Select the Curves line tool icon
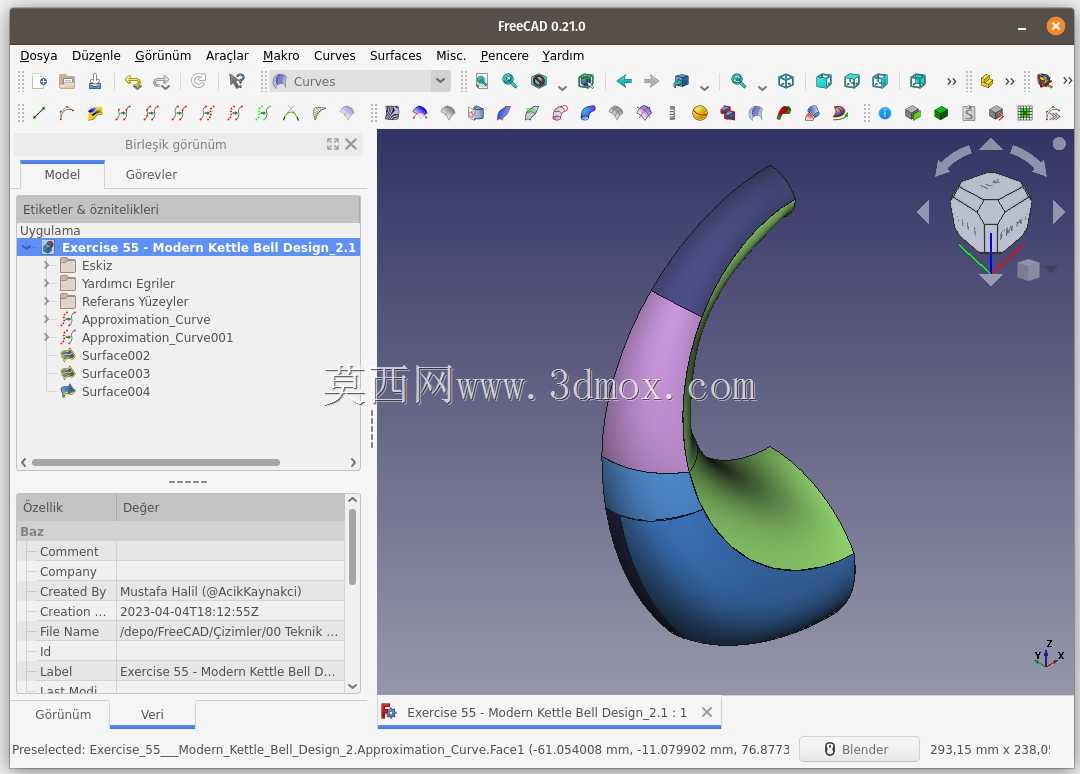 (x=39, y=113)
